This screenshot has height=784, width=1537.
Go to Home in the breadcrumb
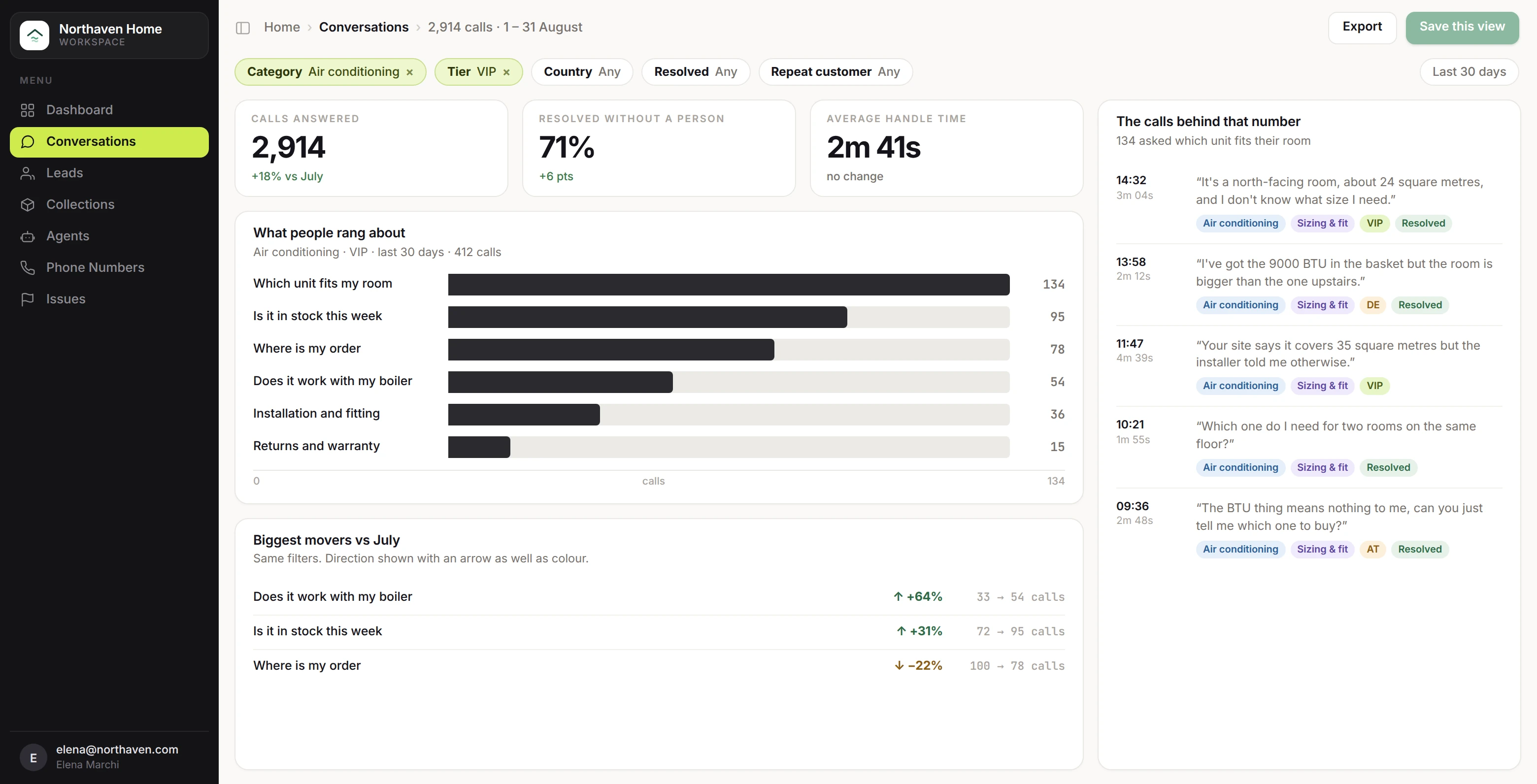(x=282, y=28)
